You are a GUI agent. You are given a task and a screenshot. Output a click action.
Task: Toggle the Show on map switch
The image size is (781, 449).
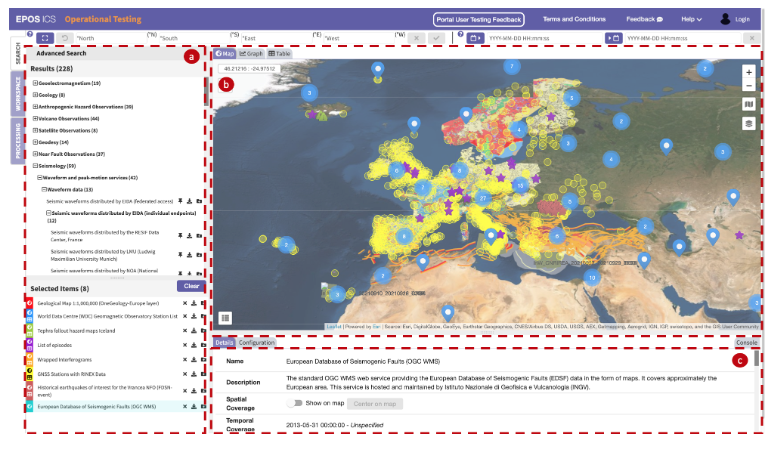[x=294, y=403]
